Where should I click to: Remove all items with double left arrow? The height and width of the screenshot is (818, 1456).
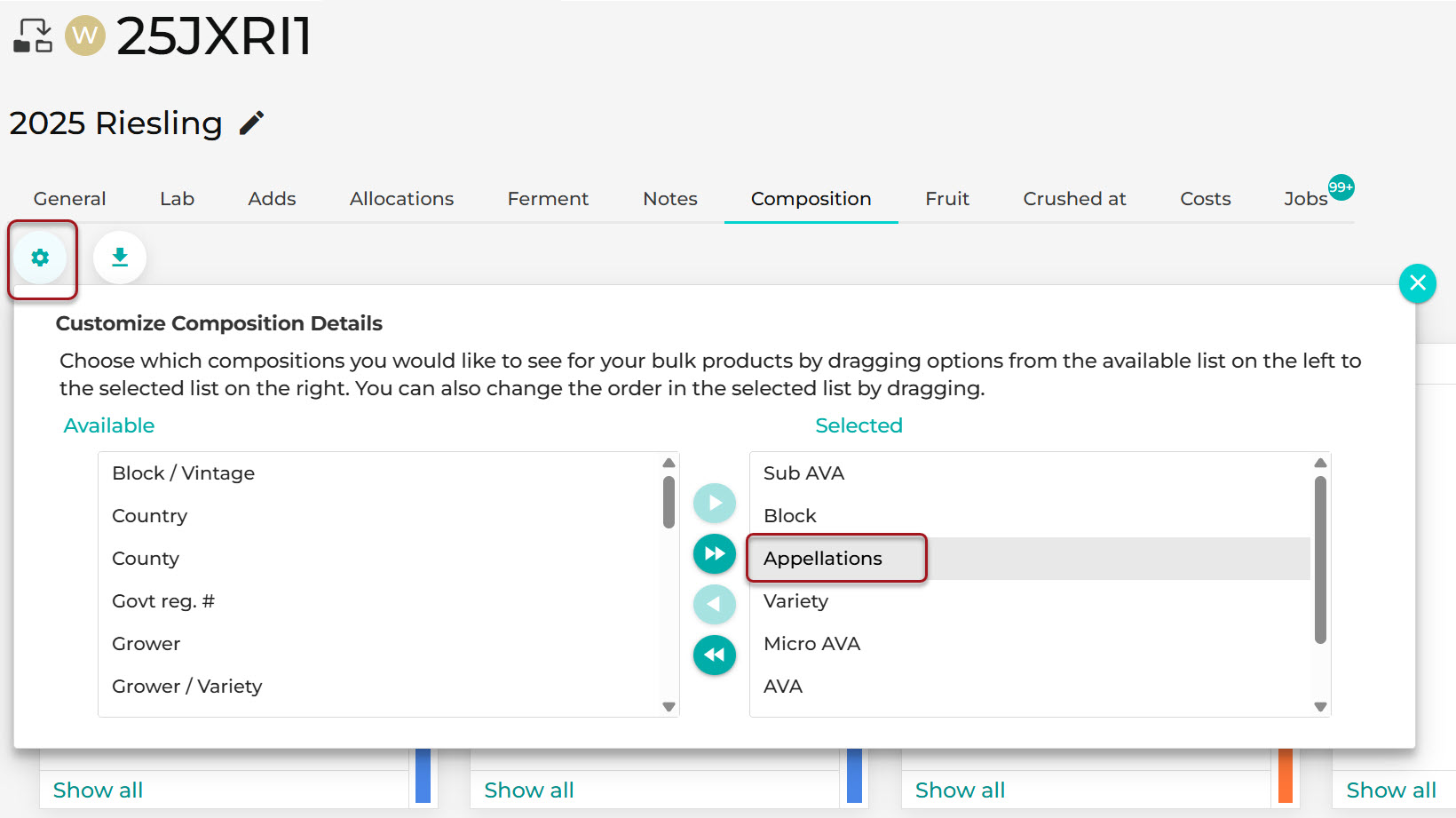[x=715, y=655]
